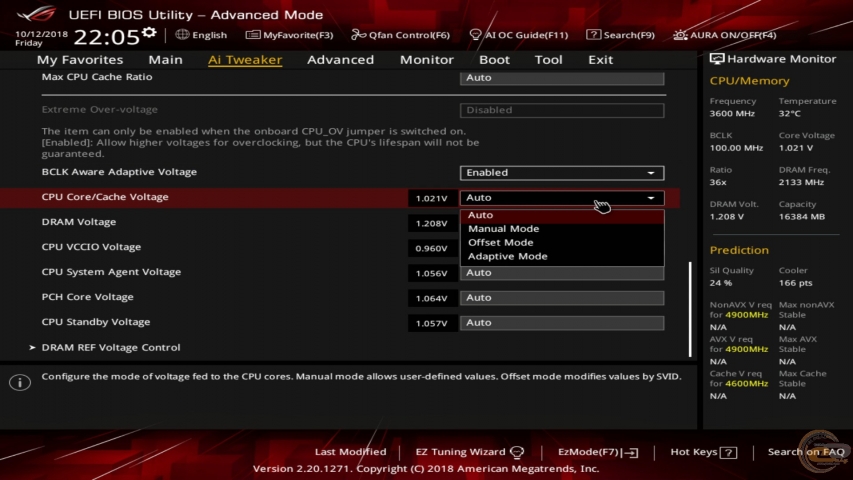The width and height of the screenshot is (853, 480).
Task: Click the Hardware Monitor display icon
Action: (717, 59)
